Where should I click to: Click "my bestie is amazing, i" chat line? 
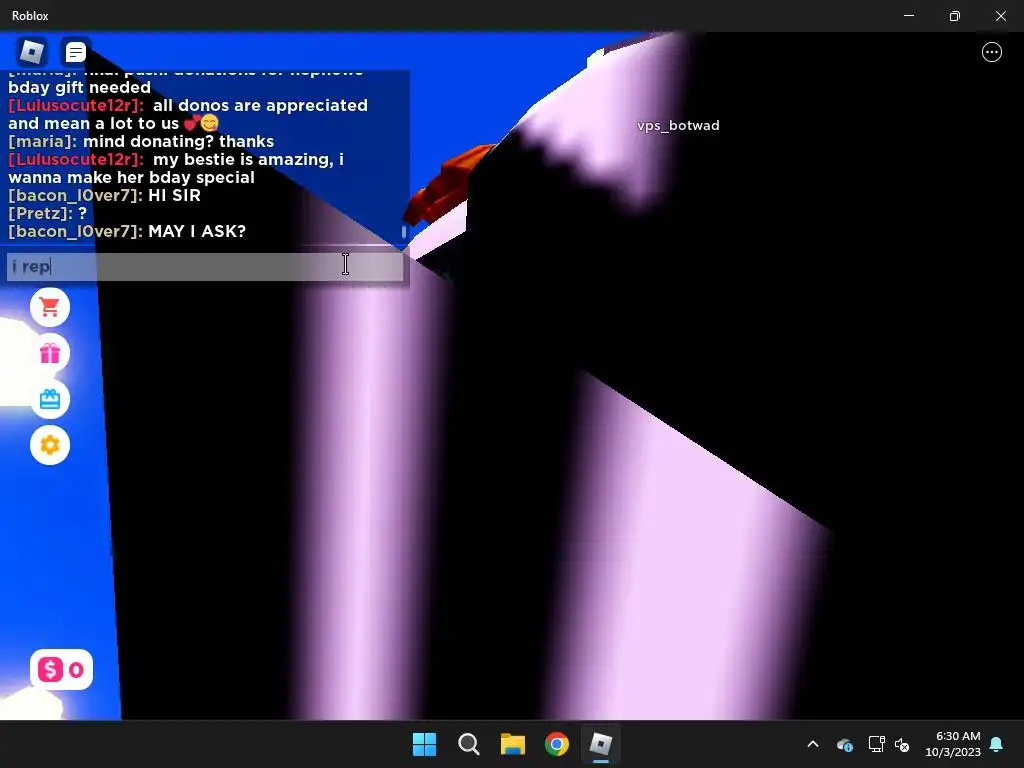[248, 159]
